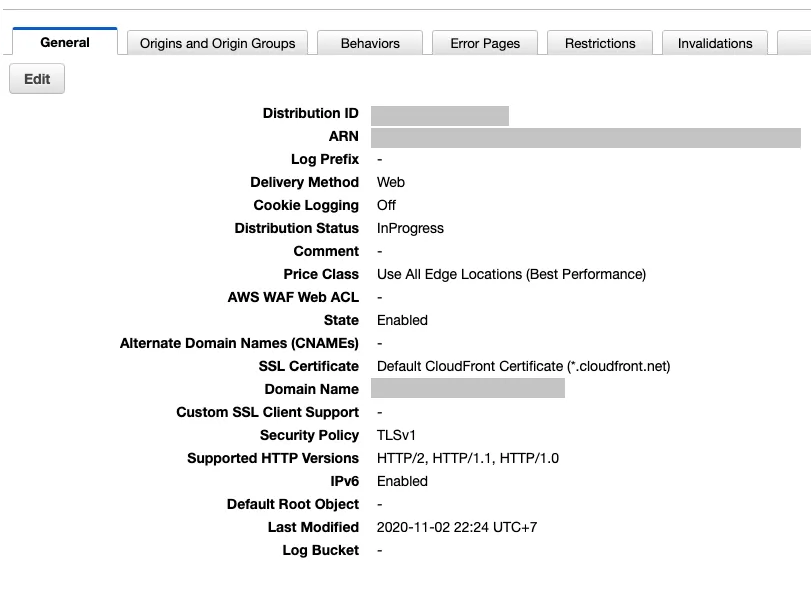Click the Last Modified timestamp
The image size is (811, 593).
[x=457, y=527]
